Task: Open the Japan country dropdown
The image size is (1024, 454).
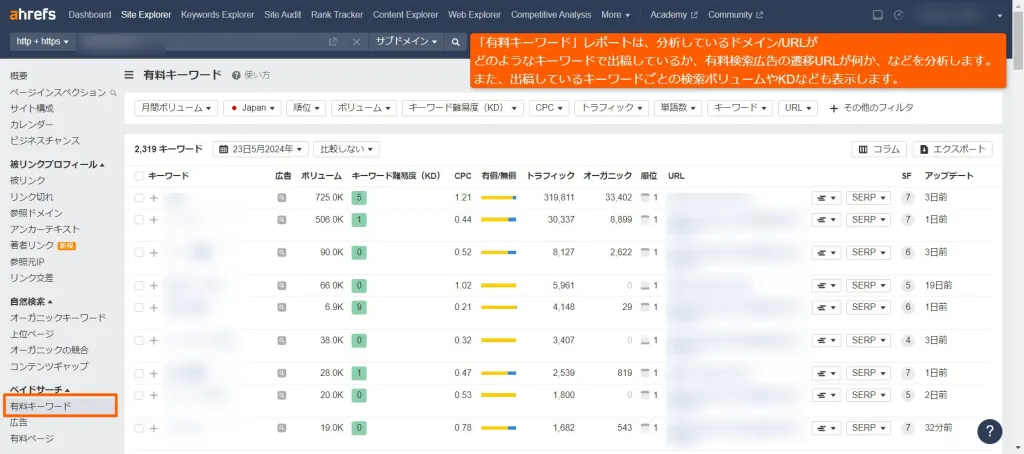Action: click(x=252, y=108)
